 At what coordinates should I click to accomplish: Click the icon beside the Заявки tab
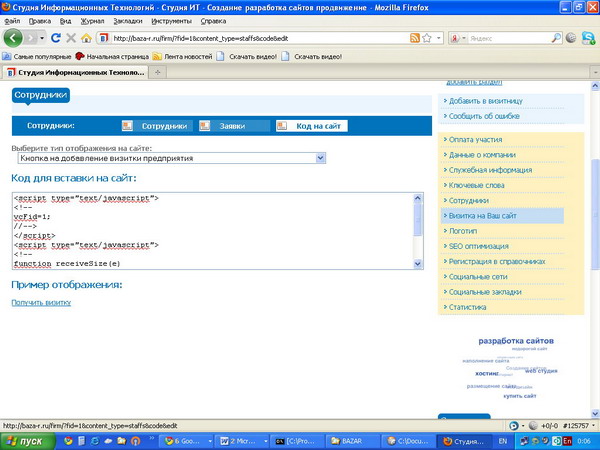pyautogui.click(x=205, y=126)
